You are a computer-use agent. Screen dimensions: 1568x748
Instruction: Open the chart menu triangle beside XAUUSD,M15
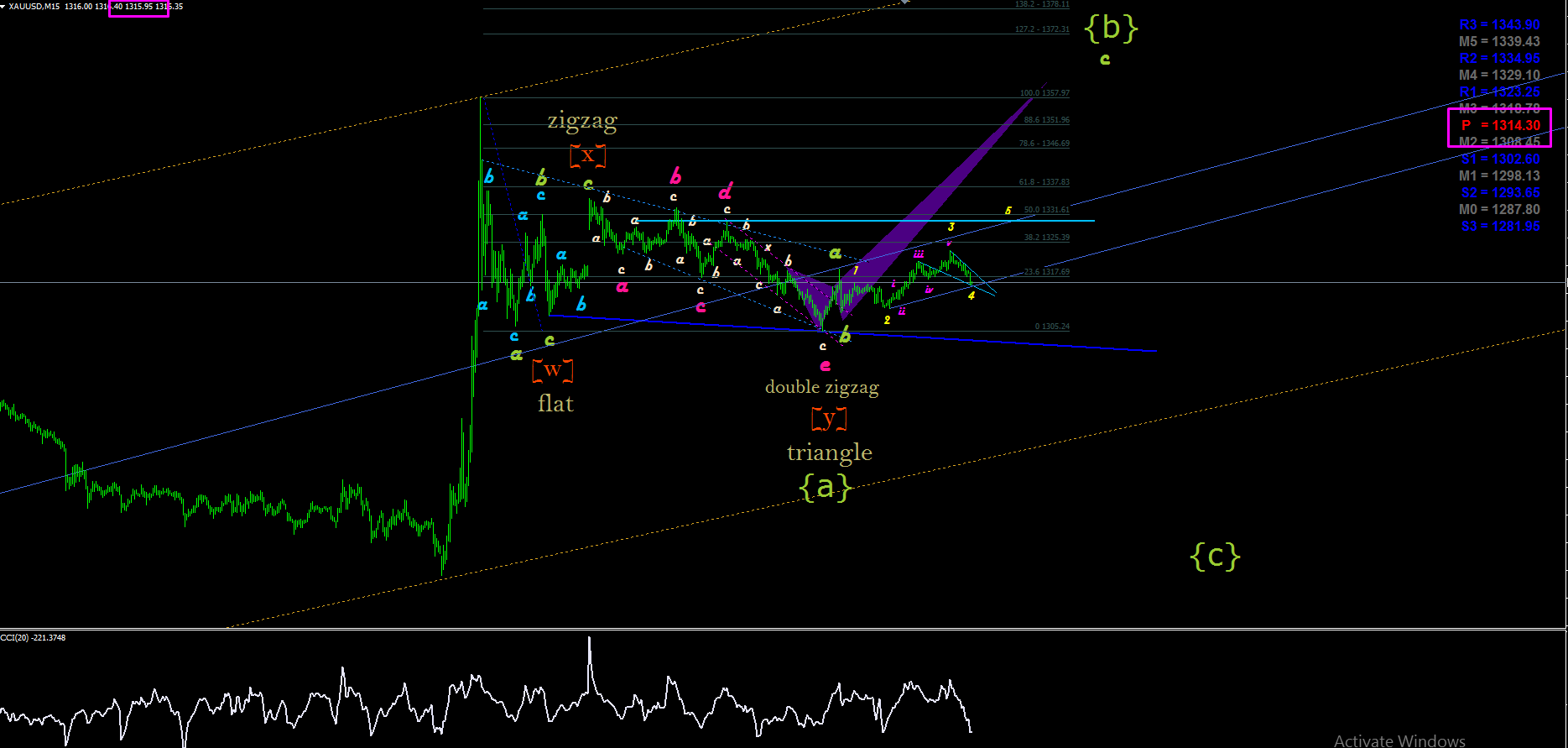point(3,6)
